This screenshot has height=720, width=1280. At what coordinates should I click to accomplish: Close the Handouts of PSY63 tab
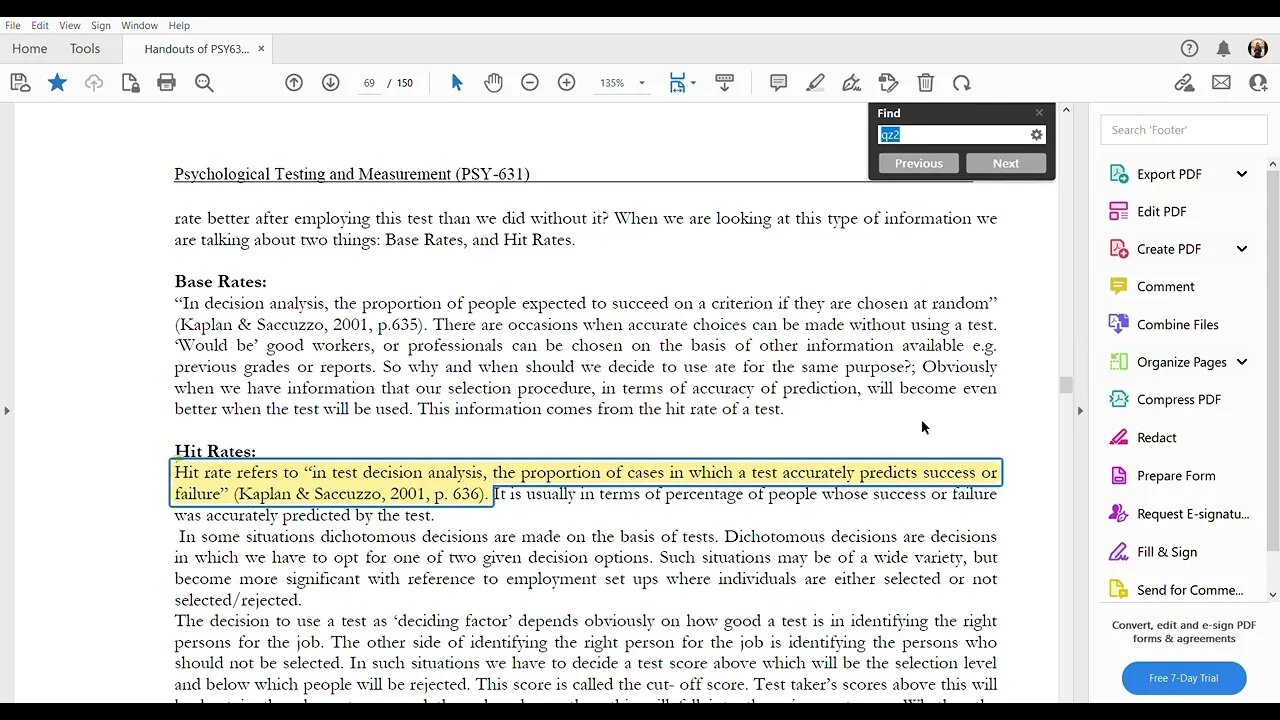(262, 48)
